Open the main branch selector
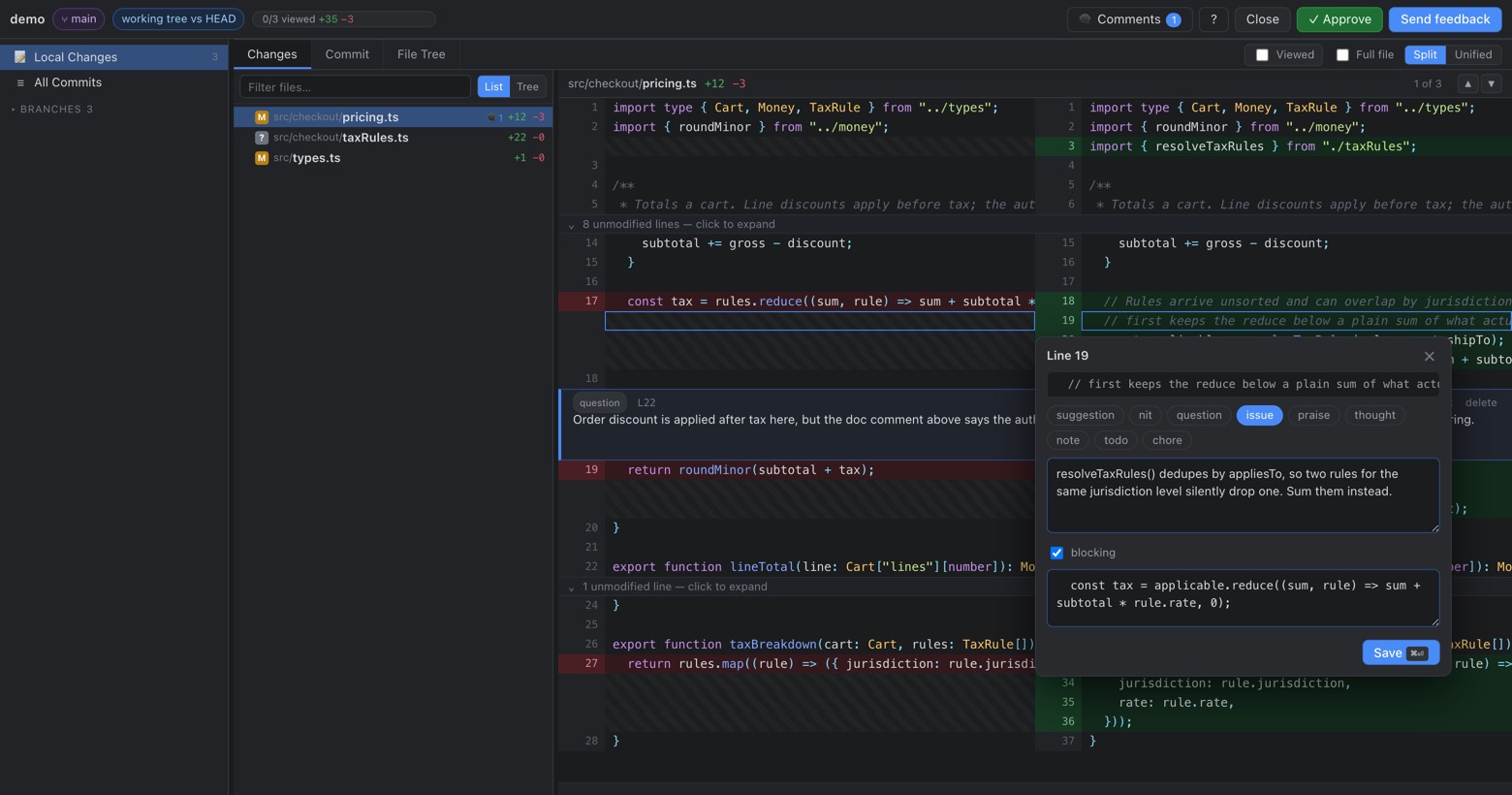 (79, 19)
